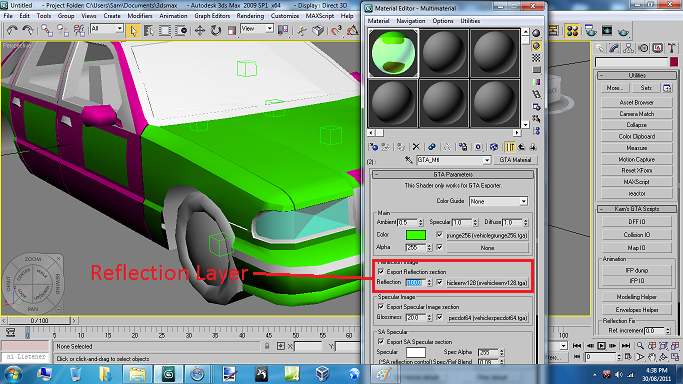Screen dimensions: 683x384
Task: Toggle checkbox beside vehicleenv128.tga reflection map
Action: (440, 282)
